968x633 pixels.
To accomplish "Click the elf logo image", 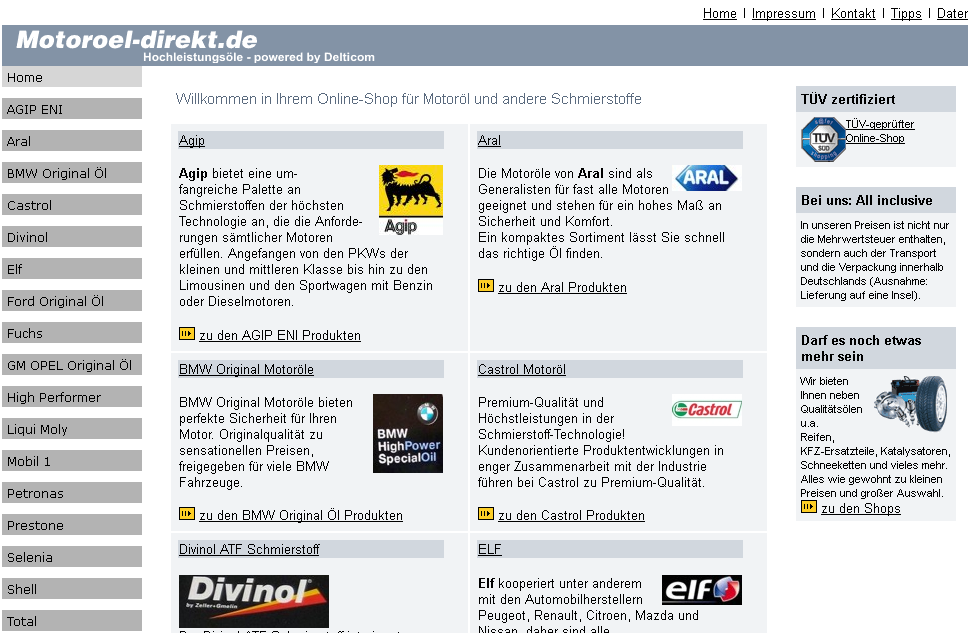I will pos(701,590).
